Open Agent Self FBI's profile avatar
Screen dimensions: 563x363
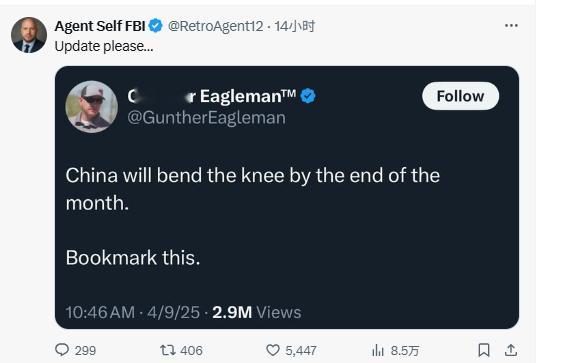(x=29, y=35)
